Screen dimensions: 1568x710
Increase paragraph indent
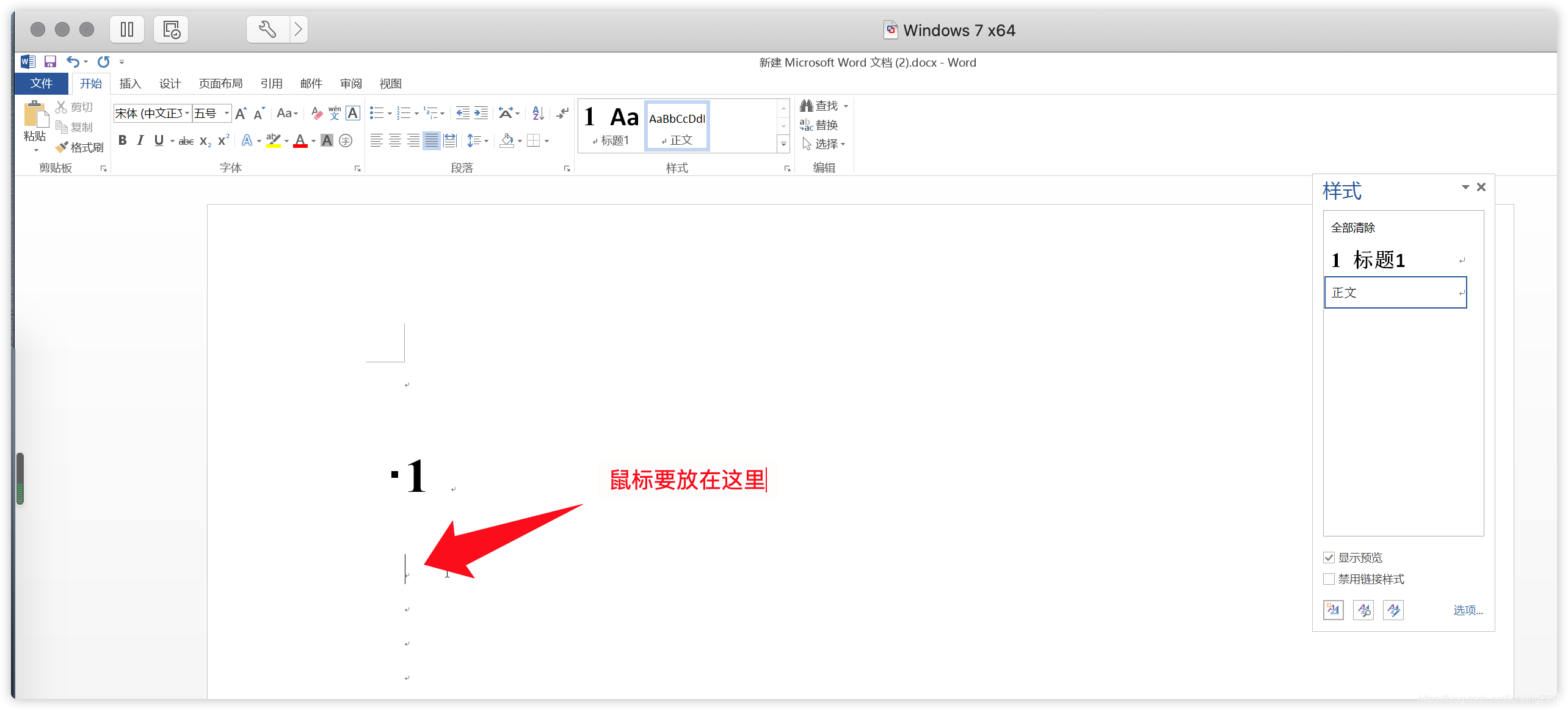click(481, 114)
